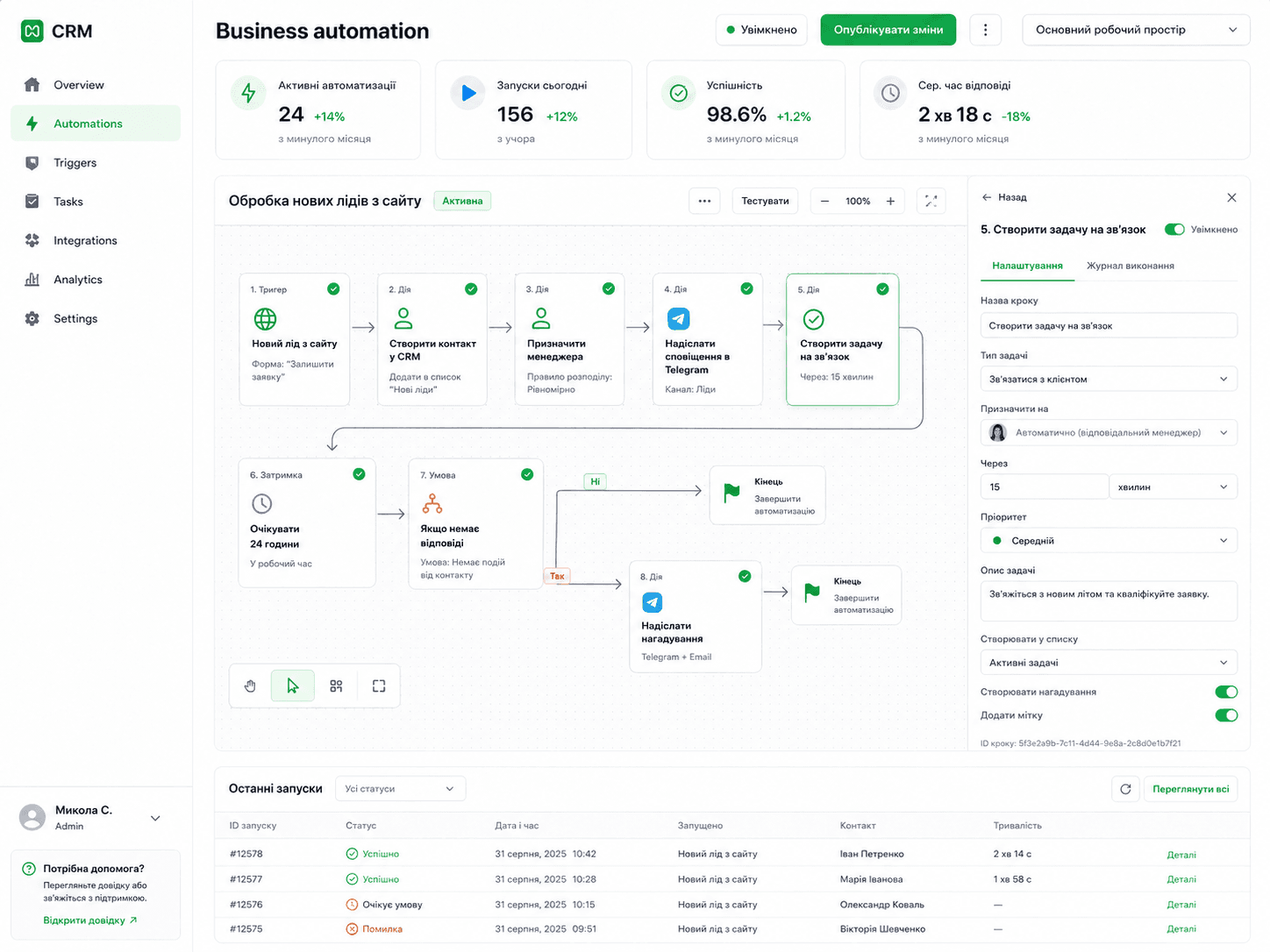The height and width of the screenshot is (952, 1270).
Task: Open the add-blocks grid tool
Action: (x=336, y=686)
